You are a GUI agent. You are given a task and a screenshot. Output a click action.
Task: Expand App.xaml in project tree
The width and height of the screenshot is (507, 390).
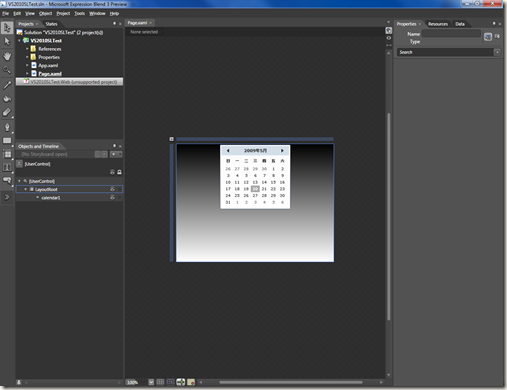(x=27, y=65)
